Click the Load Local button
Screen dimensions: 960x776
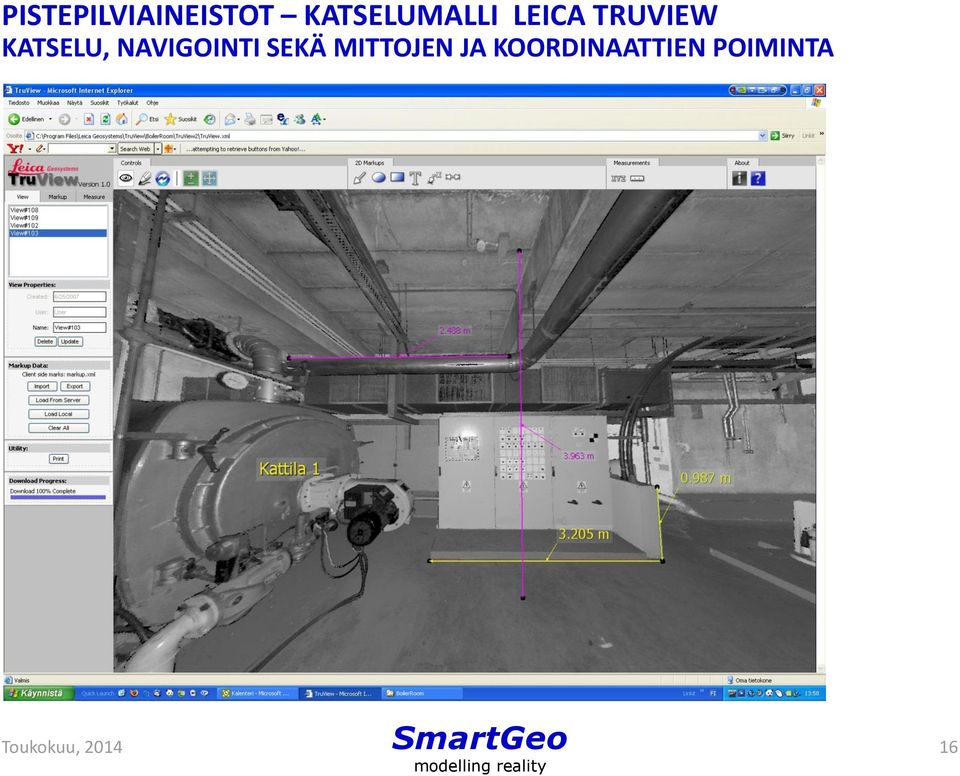[58, 415]
